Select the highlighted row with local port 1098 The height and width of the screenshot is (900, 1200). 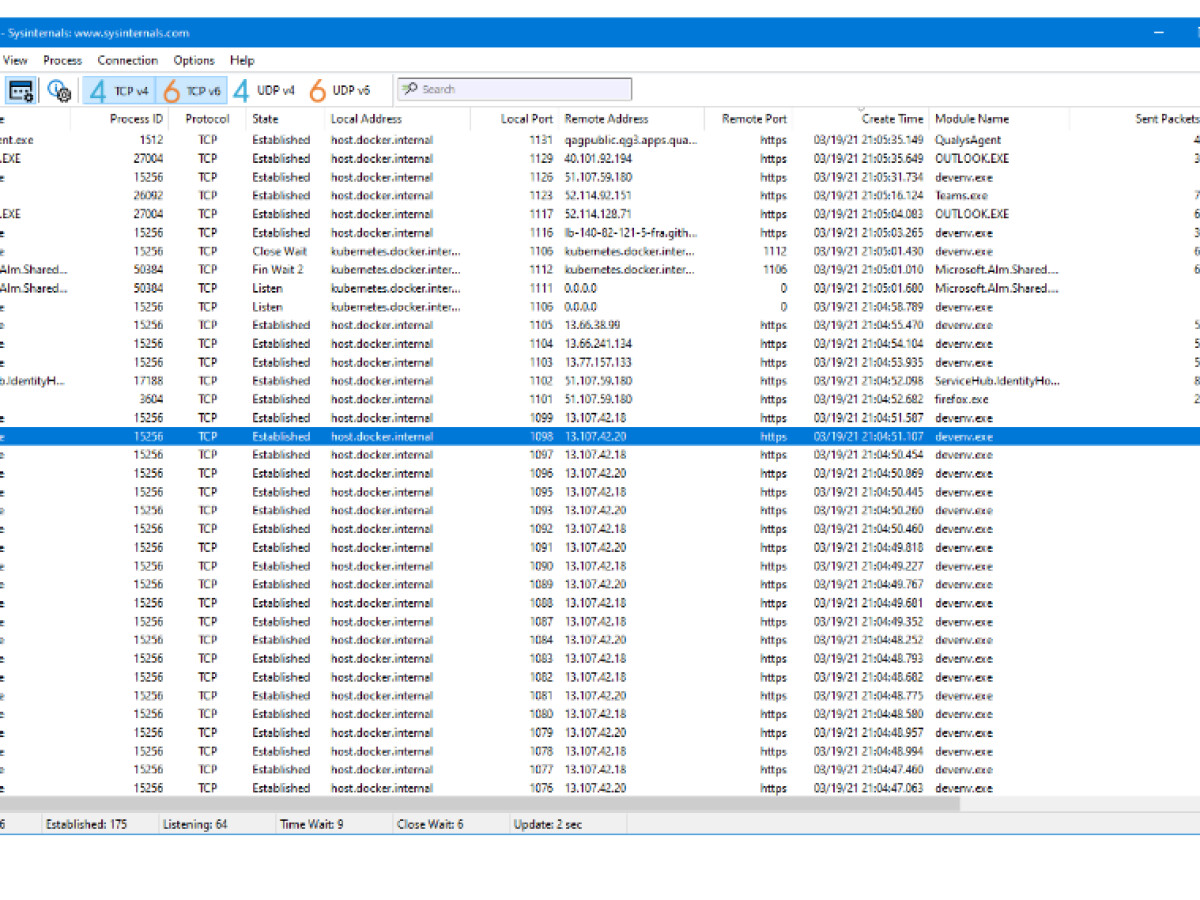pyautogui.click(x=600, y=436)
